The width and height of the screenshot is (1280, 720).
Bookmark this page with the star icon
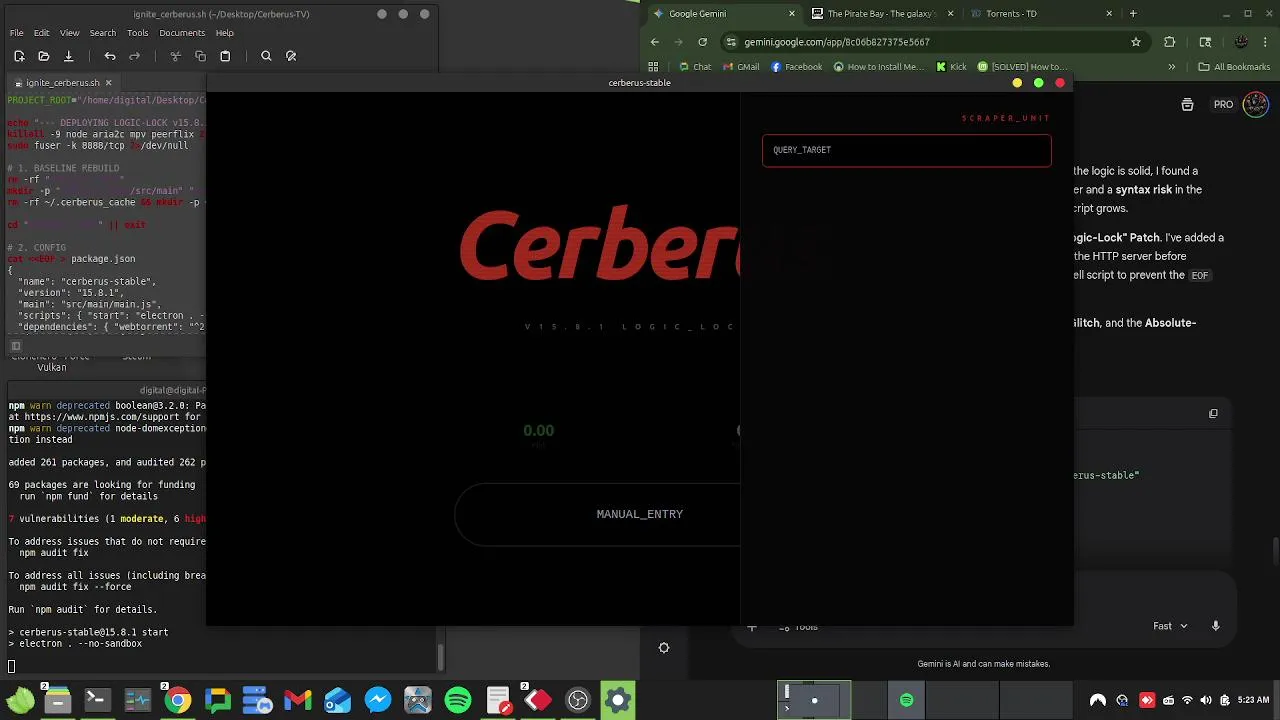click(x=1136, y=42)
